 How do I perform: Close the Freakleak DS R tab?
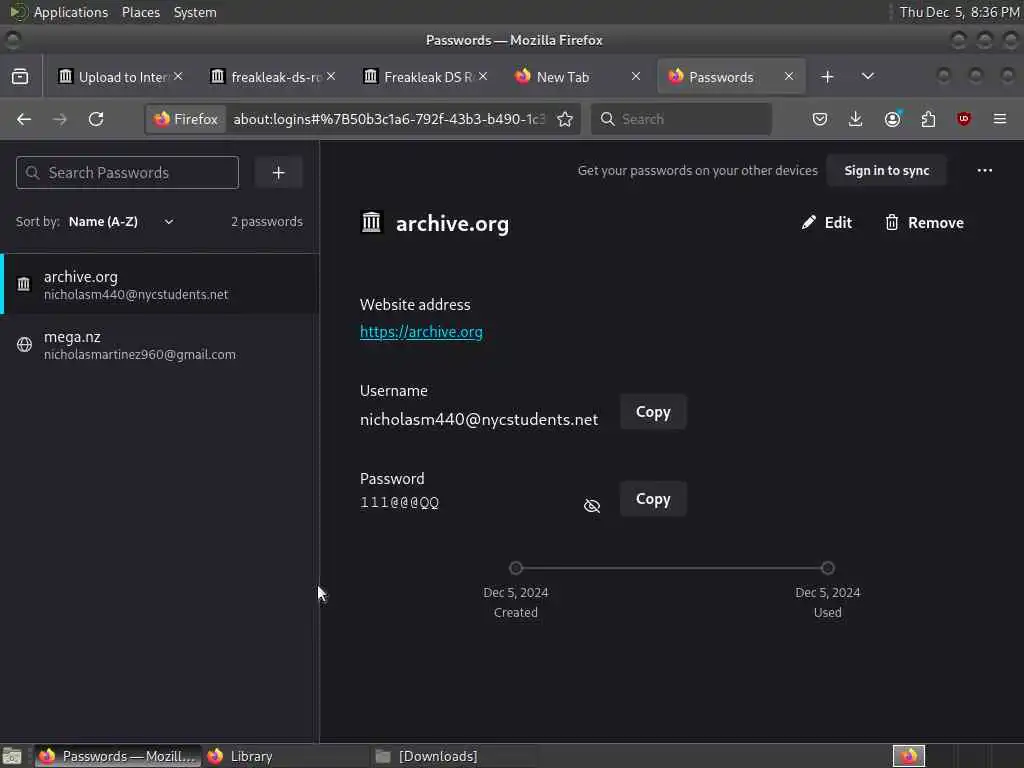click(x=483, y=76)
